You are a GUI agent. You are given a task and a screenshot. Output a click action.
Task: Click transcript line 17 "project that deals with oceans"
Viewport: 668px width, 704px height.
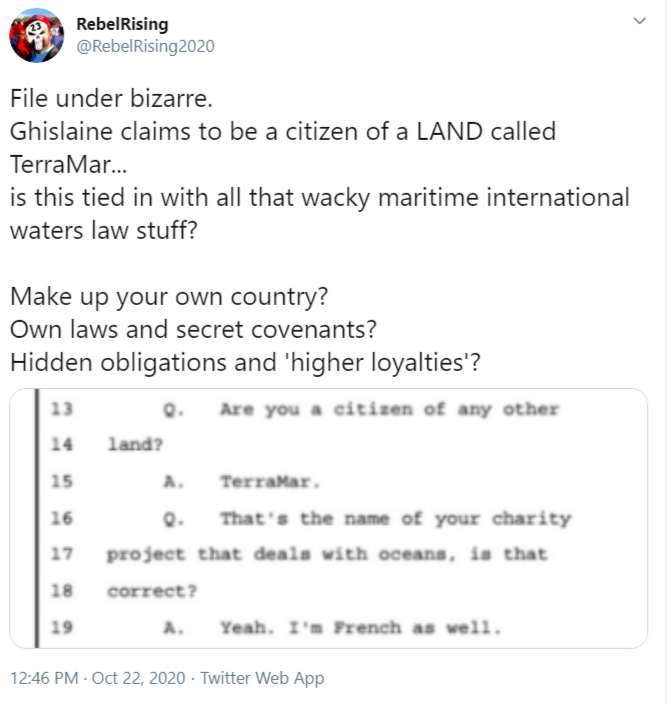point(328,555)
